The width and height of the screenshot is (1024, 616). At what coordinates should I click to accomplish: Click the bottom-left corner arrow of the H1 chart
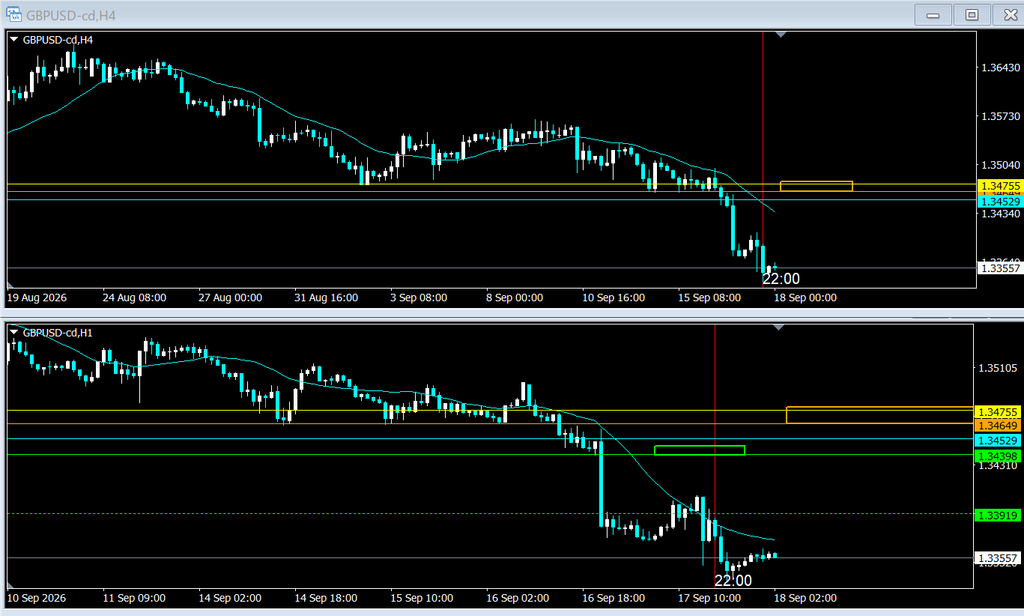[10, 585]
